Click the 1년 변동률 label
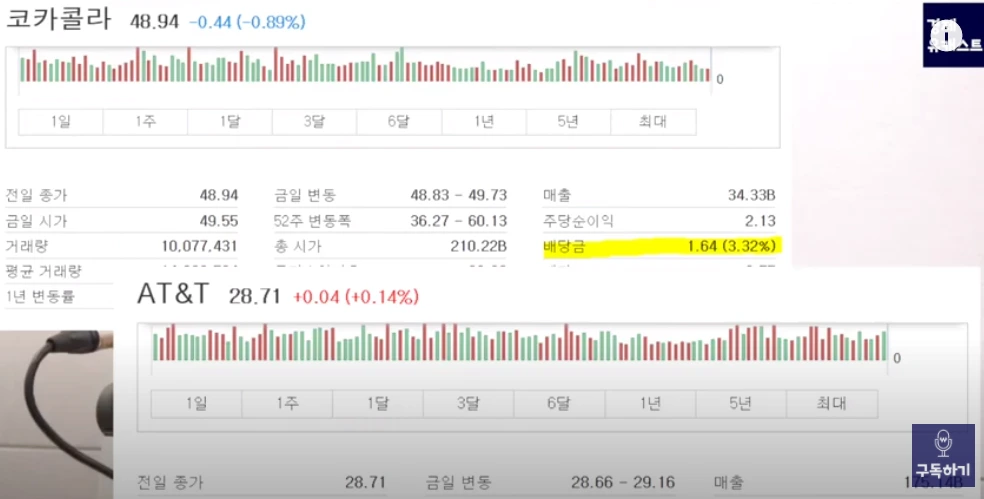 coord(40,296)
